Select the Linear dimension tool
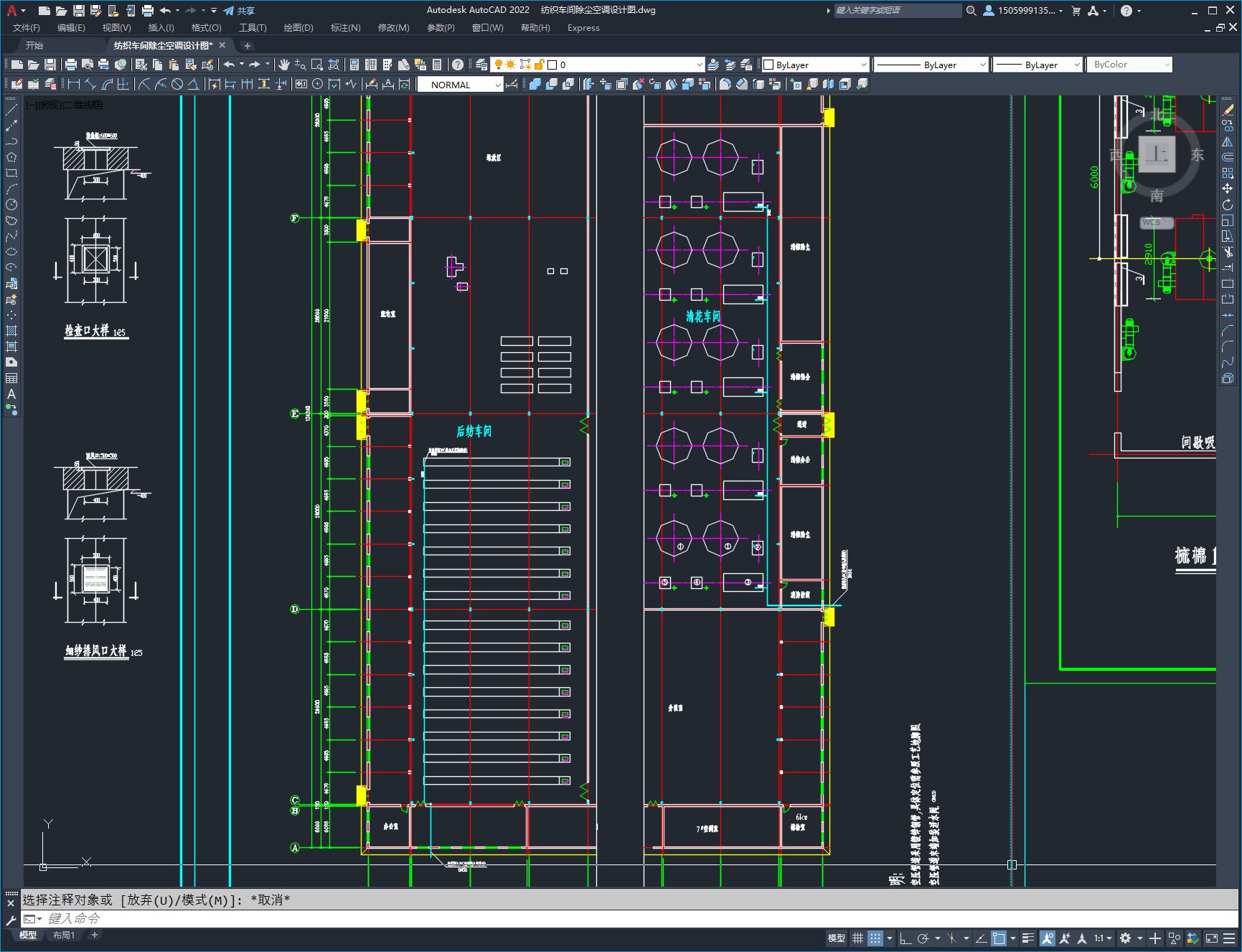 (x=73, y=84)
